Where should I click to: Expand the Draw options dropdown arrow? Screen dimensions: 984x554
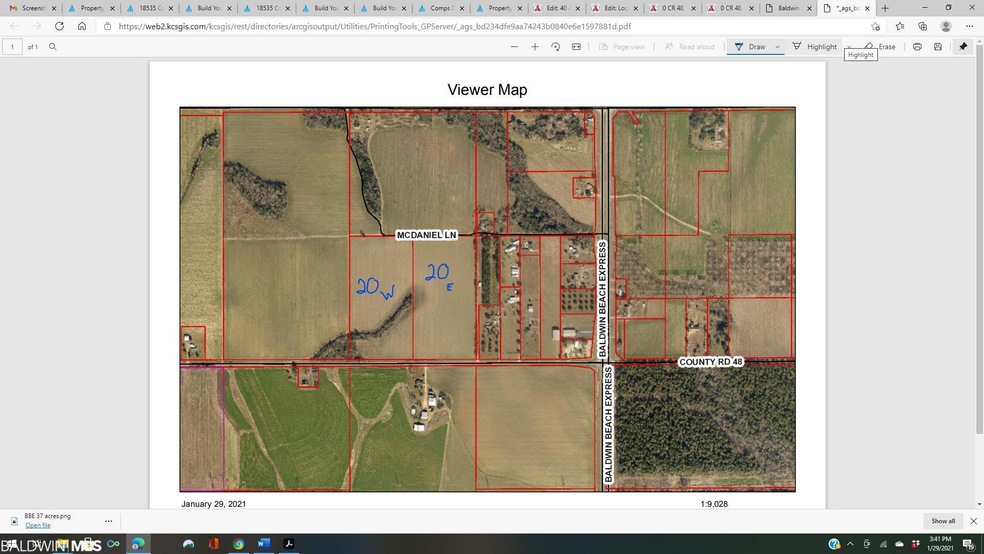777,46
